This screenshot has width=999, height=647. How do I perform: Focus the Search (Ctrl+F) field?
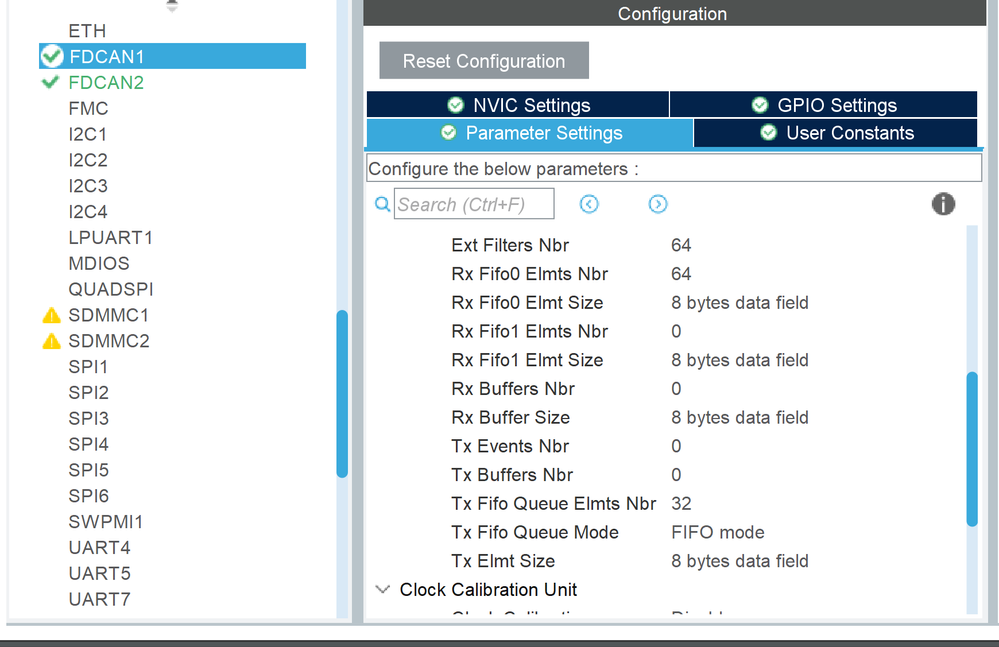(474, 204)
